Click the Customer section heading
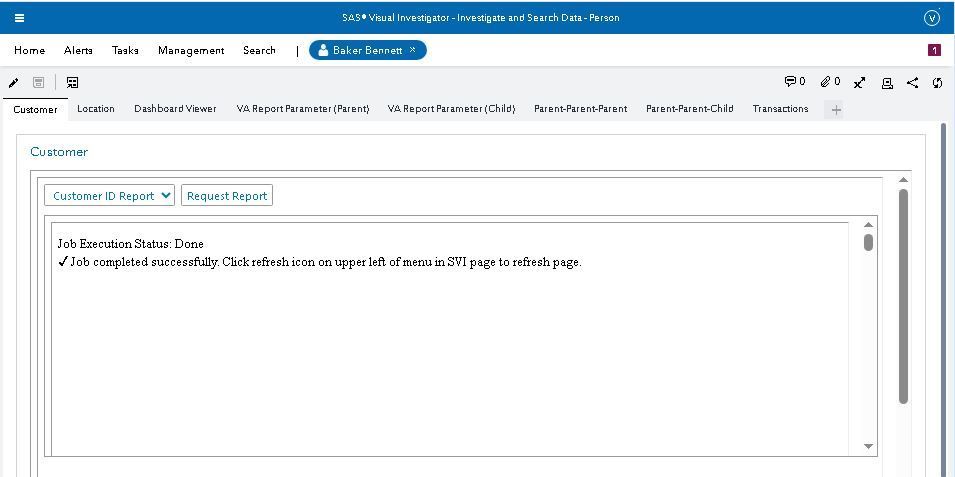This screenshot has height=477, width=955. [x=59, y=152]
